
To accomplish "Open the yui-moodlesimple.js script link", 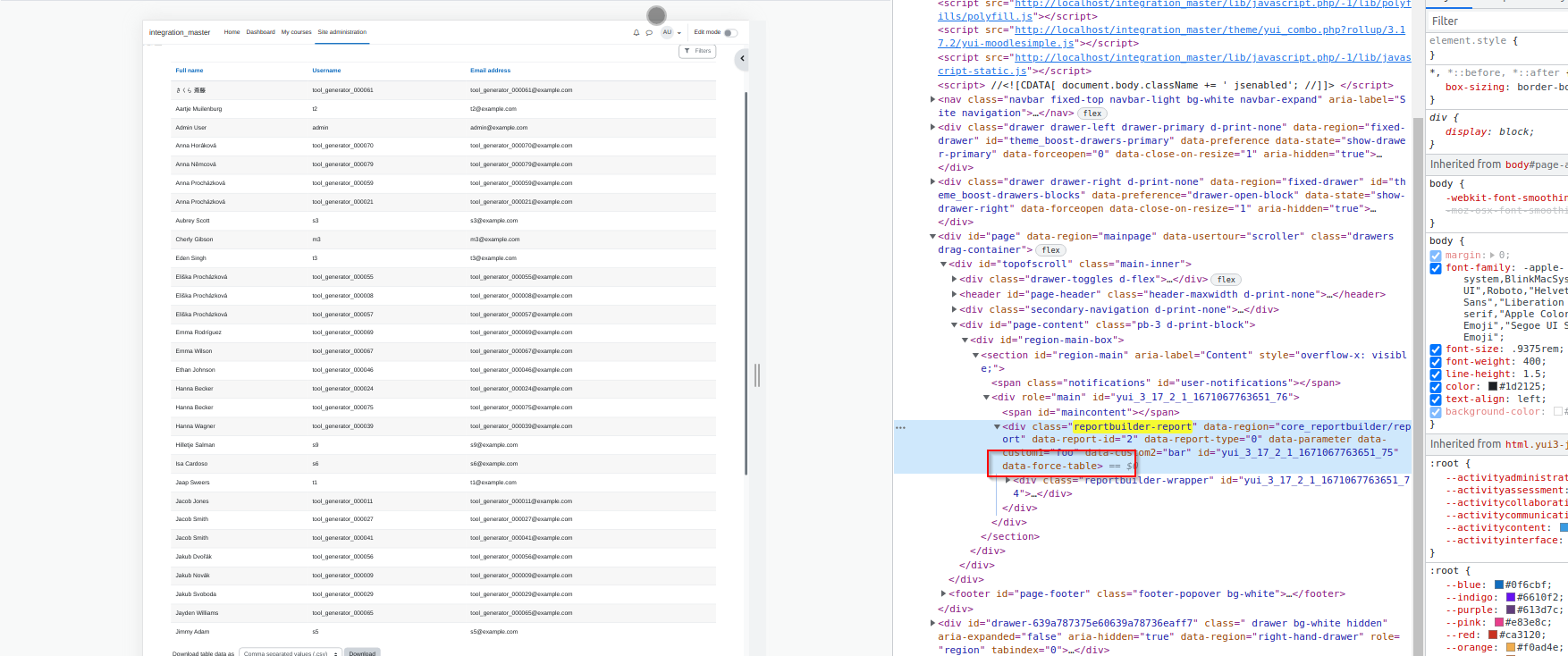I will pos(1172,37).
